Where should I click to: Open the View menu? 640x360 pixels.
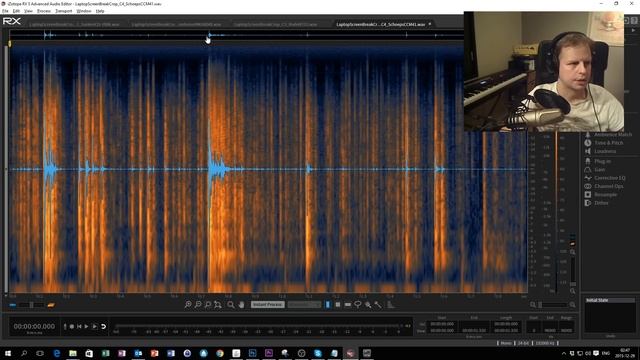click(28, 11)
